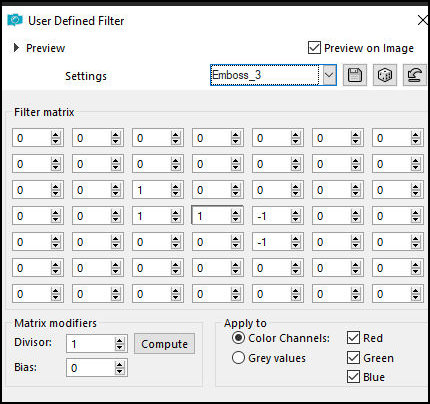
Task: Disable the Blue channel checkbox
Action: point(353,377)
